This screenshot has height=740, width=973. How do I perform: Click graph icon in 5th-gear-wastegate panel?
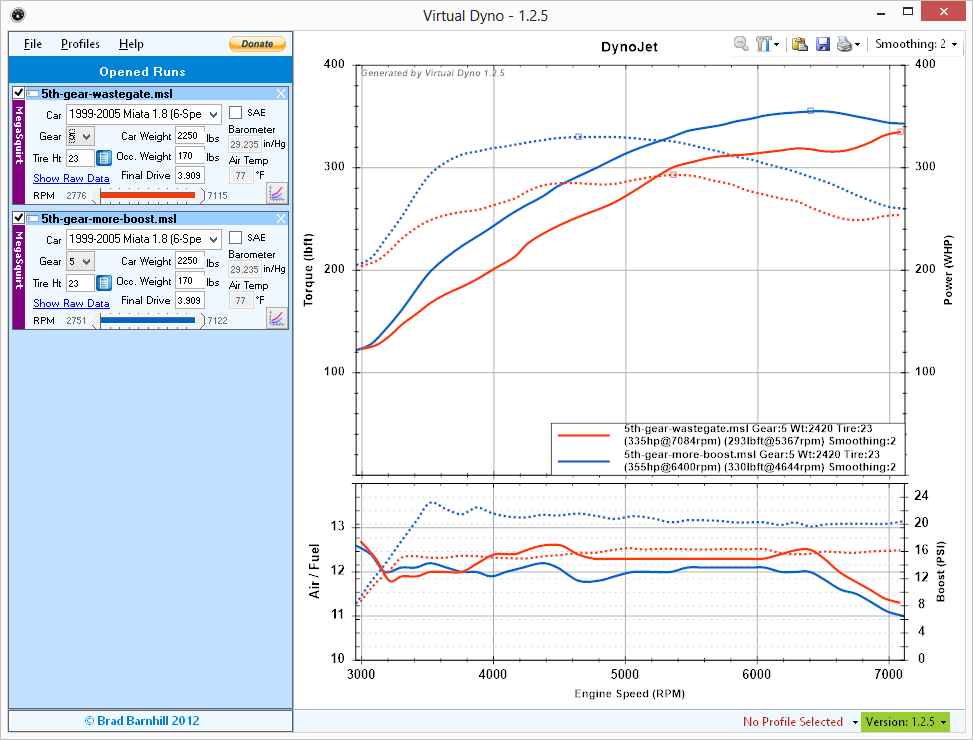(277, 192)
